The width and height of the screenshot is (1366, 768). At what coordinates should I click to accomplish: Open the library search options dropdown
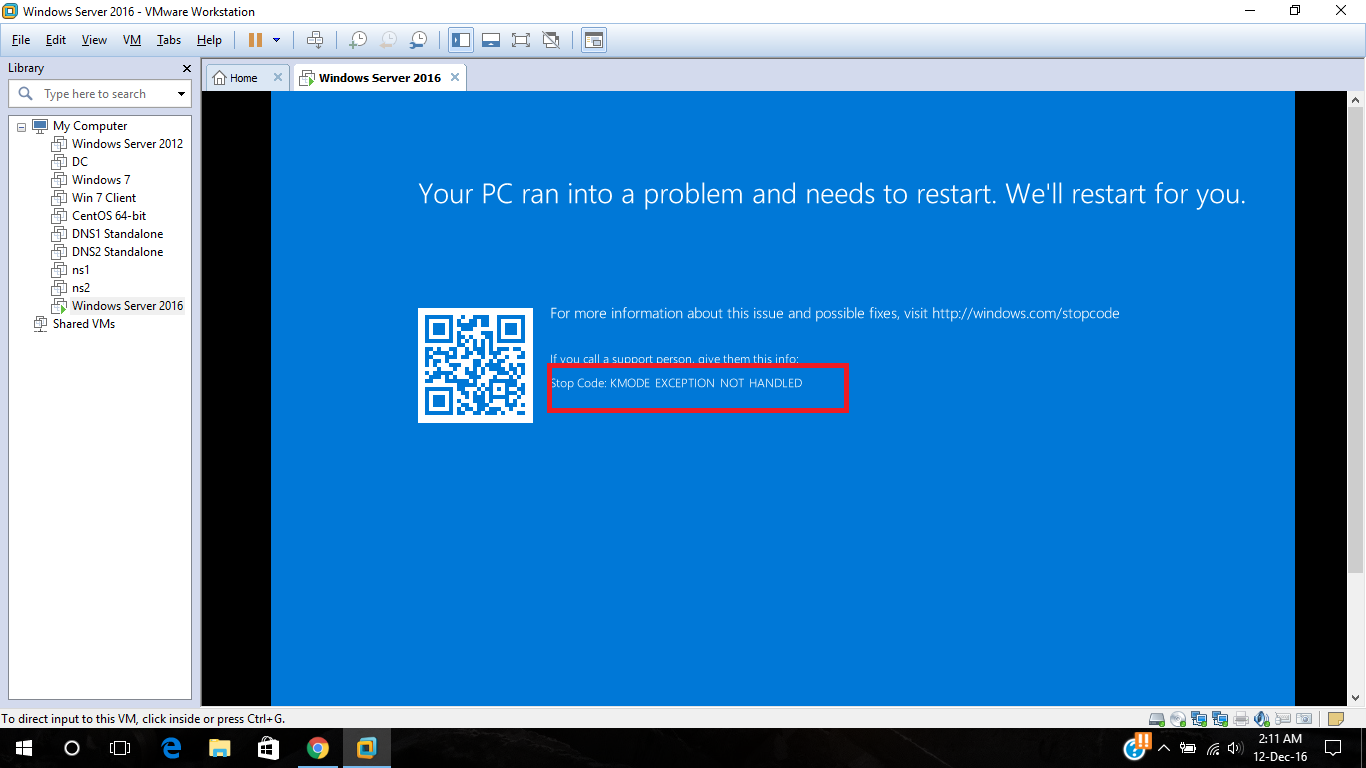click(x=181, y=94)
